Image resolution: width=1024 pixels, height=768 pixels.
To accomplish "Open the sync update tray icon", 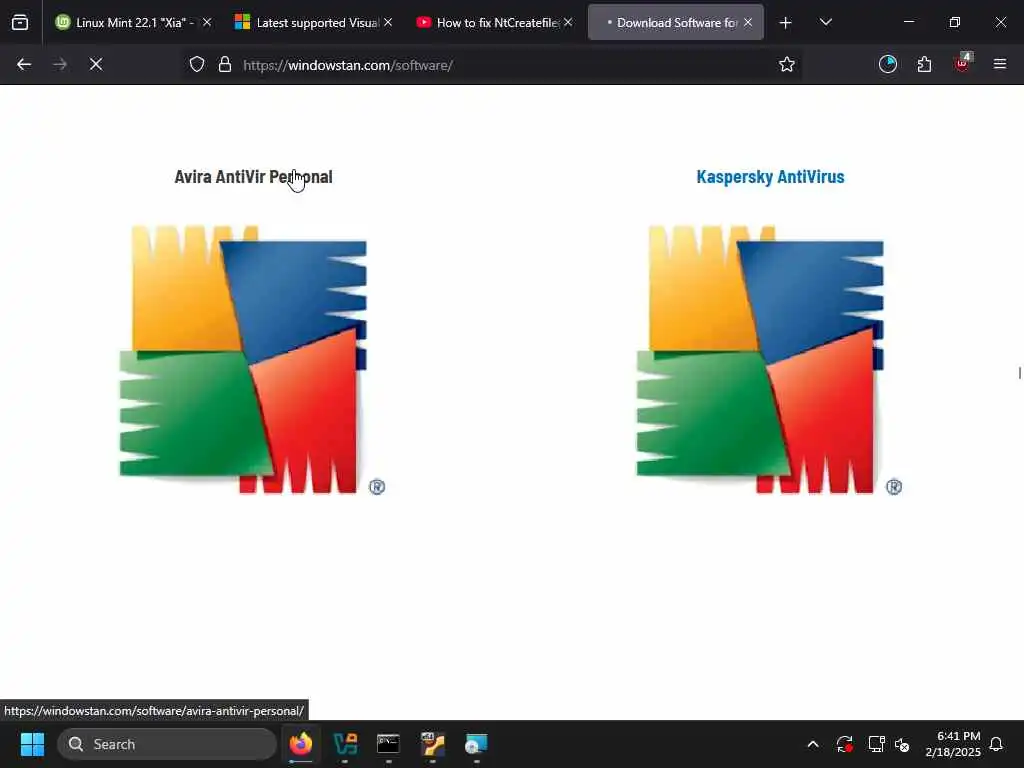I will click(844, 744).
